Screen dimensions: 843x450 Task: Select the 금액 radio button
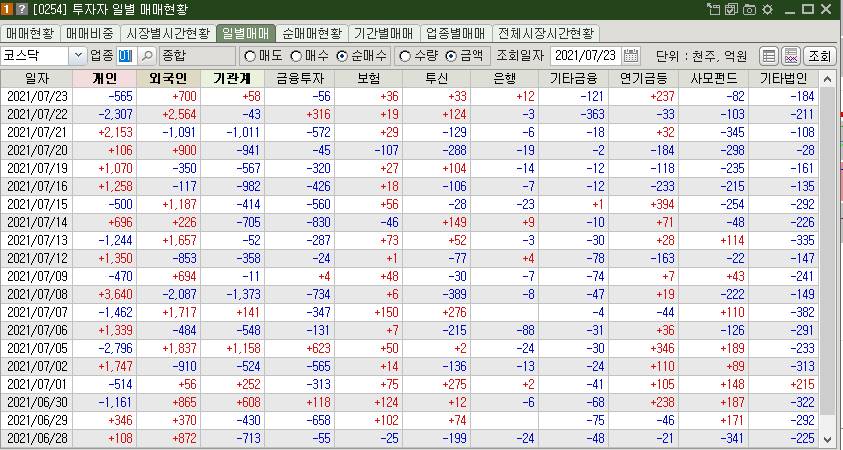click(x=451, y=56)
